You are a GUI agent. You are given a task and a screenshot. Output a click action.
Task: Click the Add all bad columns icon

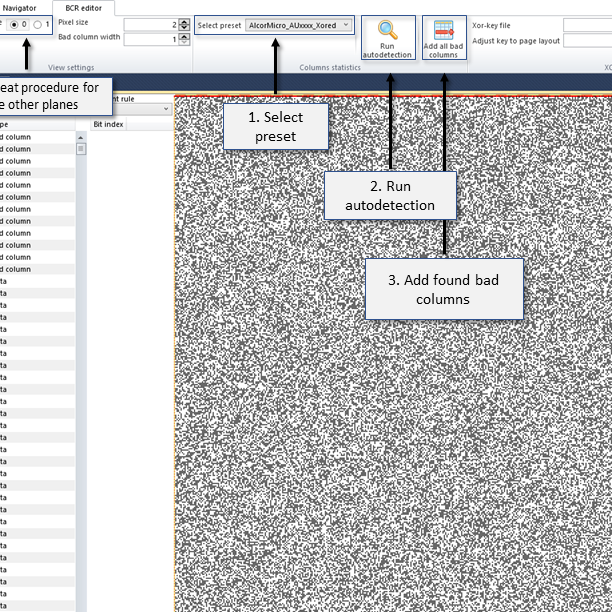click(443, 31)
